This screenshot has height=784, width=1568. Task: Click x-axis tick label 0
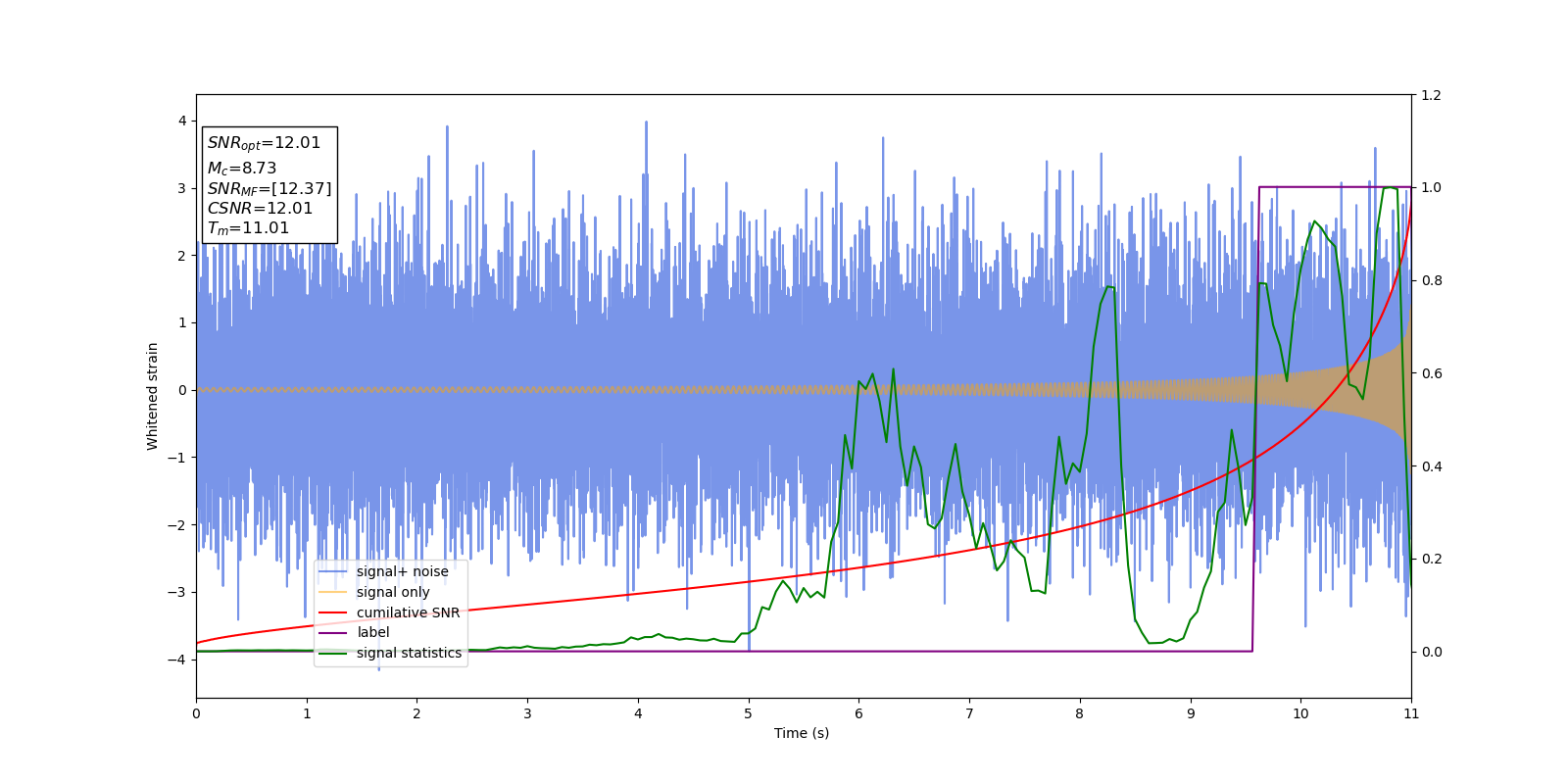(x=196, y=713)
